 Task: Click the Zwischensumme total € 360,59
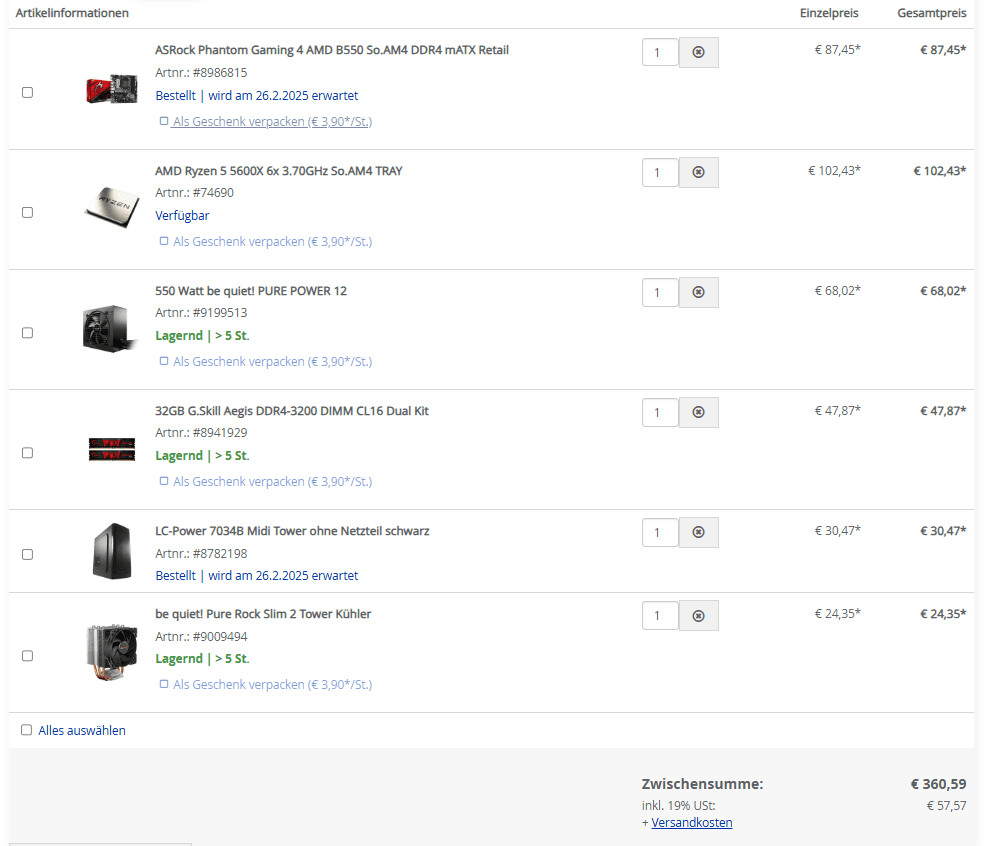click(x=939, y=784)
